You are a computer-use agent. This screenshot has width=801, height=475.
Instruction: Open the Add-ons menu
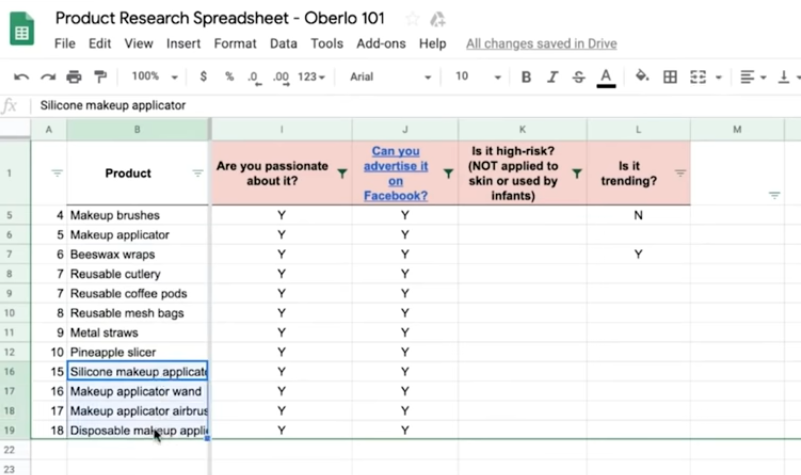[x=381, y=44]
